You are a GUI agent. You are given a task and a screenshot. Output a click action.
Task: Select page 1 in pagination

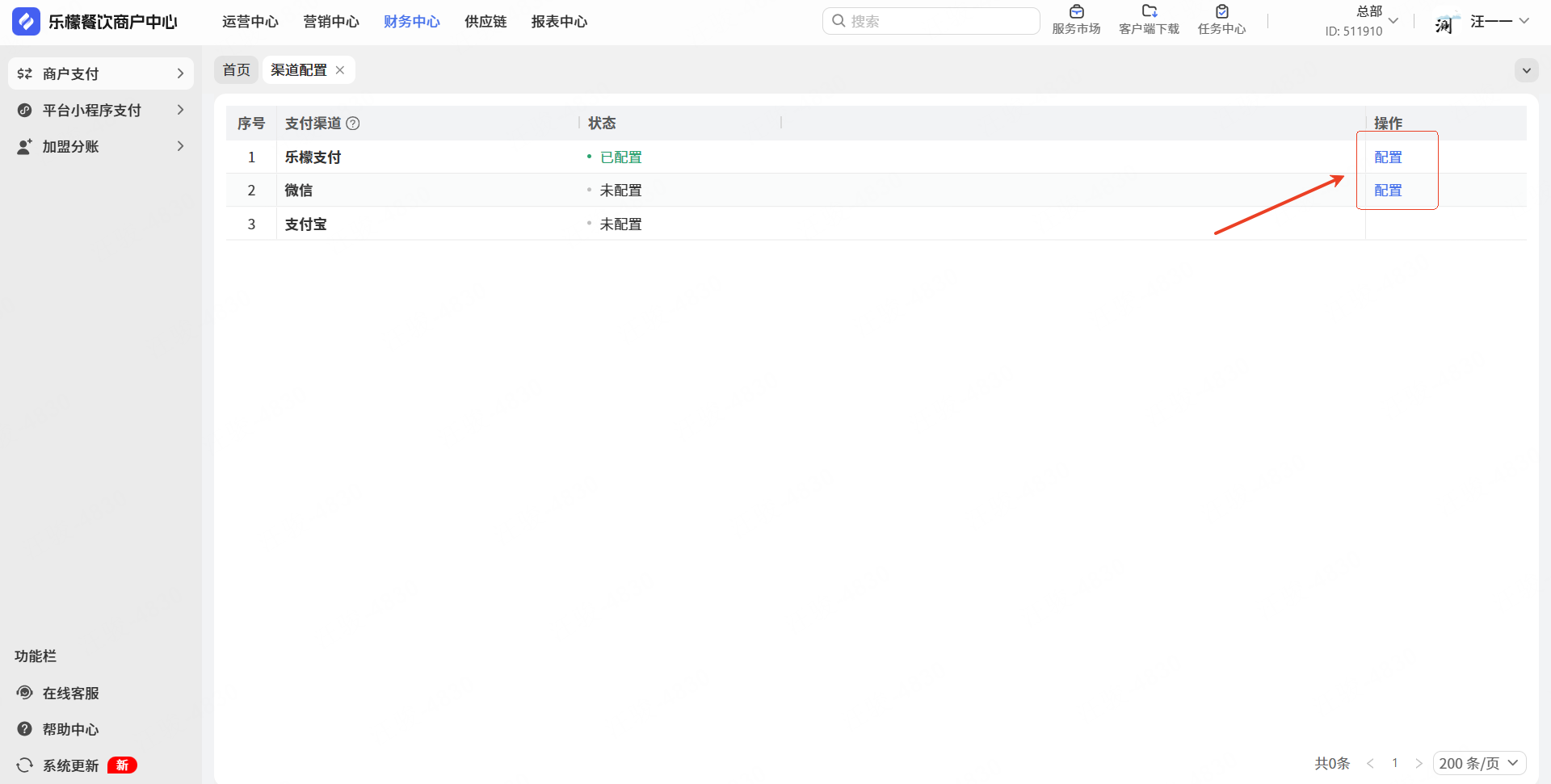coord(1394,763)
